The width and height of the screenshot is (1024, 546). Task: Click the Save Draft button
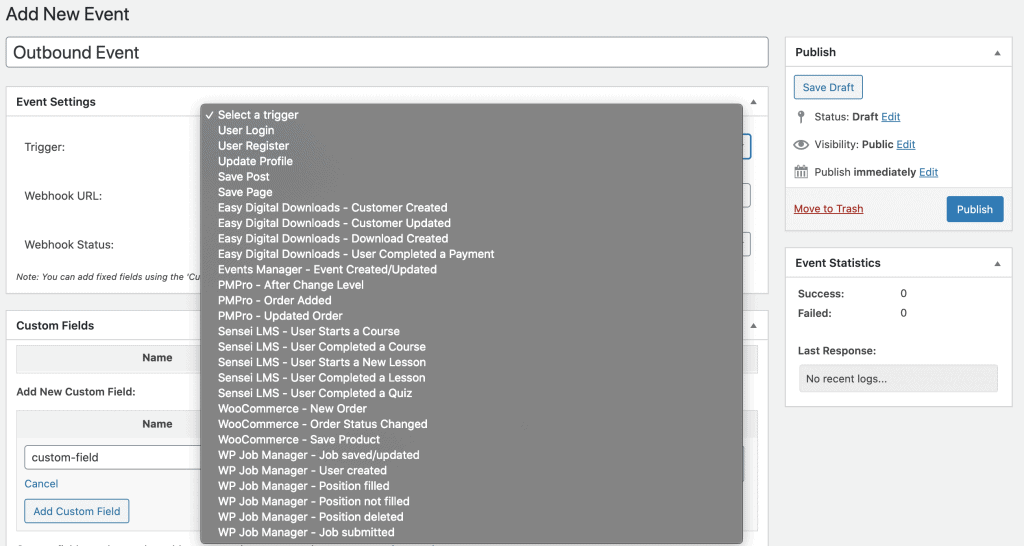[x=828, y=88]
